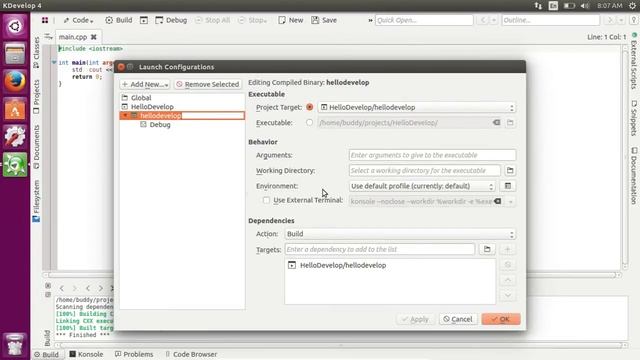Open Filesystem side panel tab
This screenshot has height=360, width=640.
36,201
